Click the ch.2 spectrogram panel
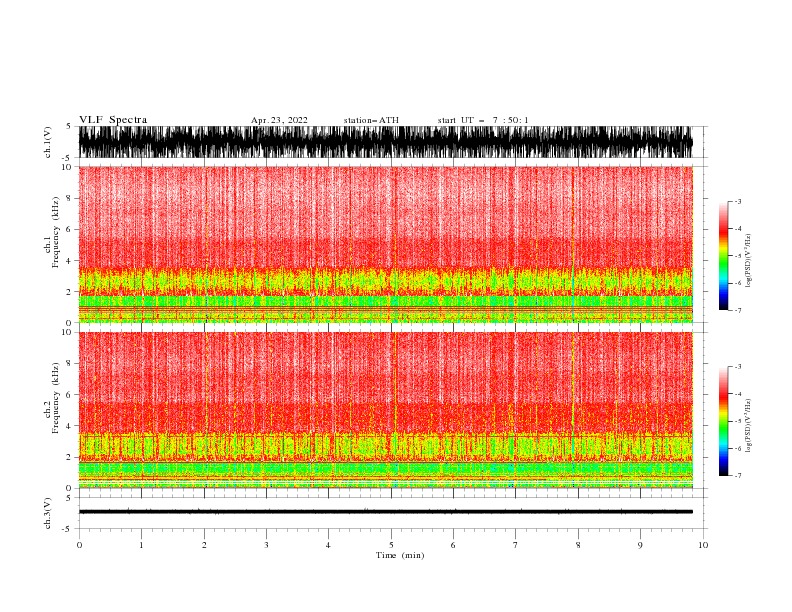The image size is (792, 612). click(385, 410)
